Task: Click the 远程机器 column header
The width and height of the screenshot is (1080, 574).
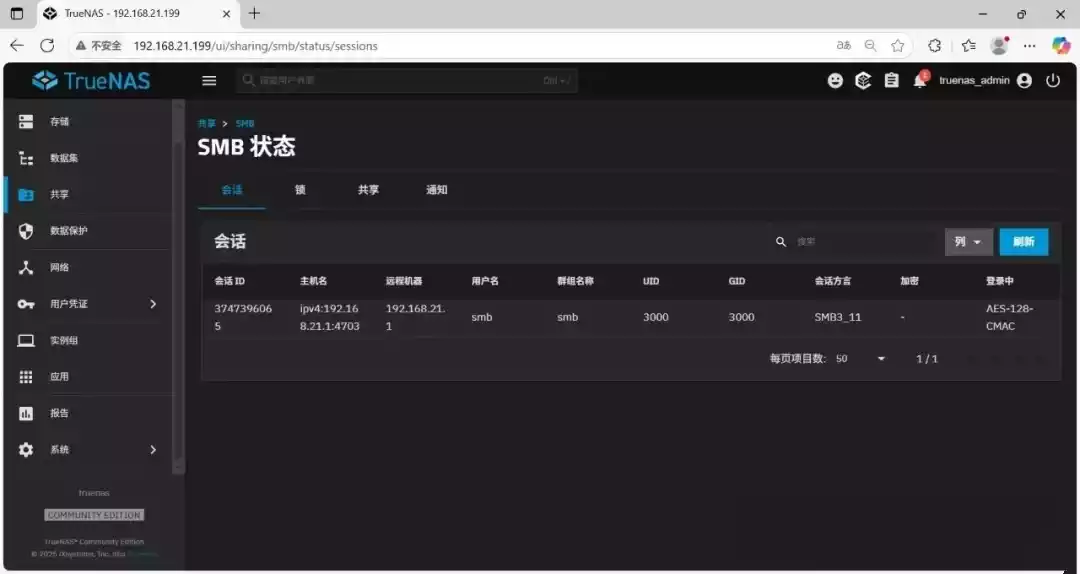Action: [404, 281]
